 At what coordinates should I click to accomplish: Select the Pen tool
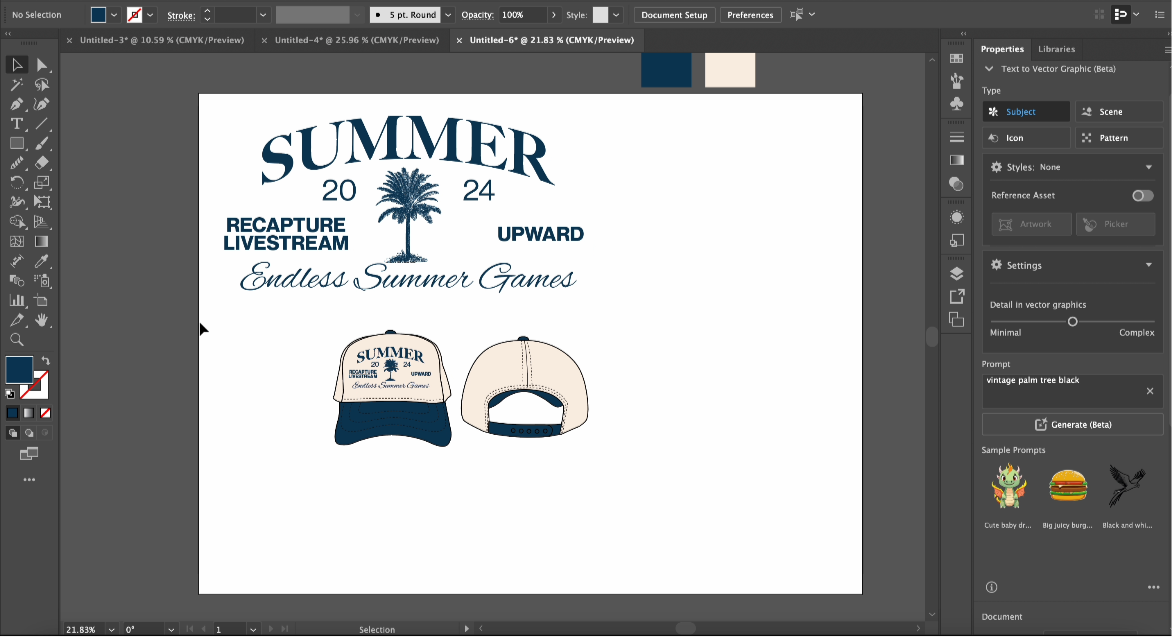pos(16,103)
